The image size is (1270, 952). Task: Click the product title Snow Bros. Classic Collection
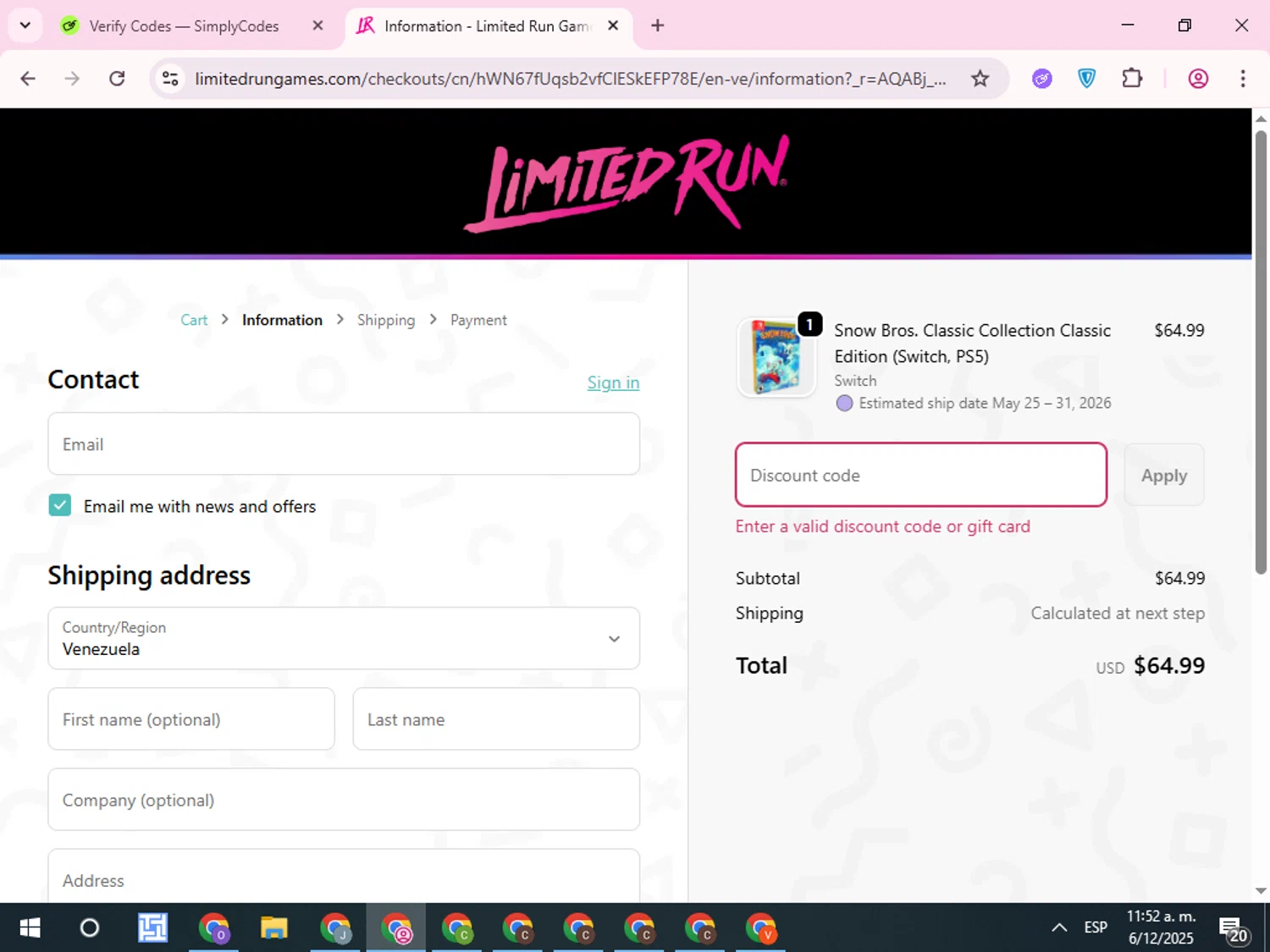(972, 343)
